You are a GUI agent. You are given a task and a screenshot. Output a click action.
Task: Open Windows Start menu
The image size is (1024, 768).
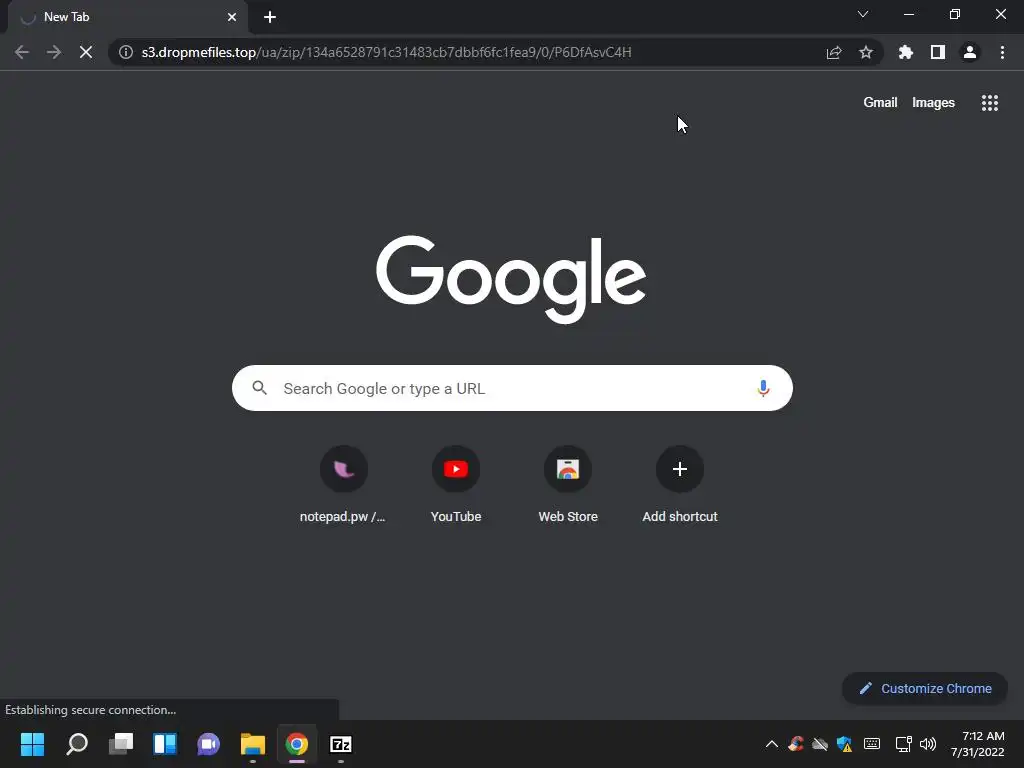pos(33,744)
